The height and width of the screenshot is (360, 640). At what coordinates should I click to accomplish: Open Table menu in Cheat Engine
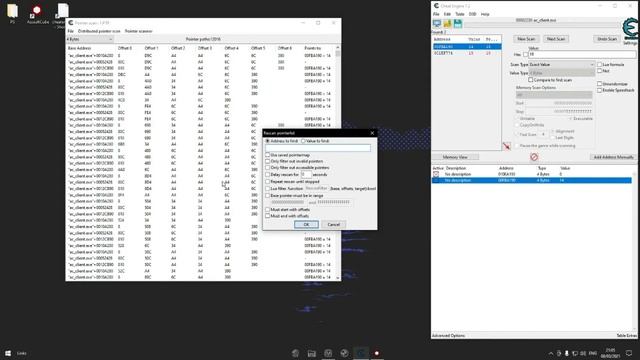[x=460, y=14]
